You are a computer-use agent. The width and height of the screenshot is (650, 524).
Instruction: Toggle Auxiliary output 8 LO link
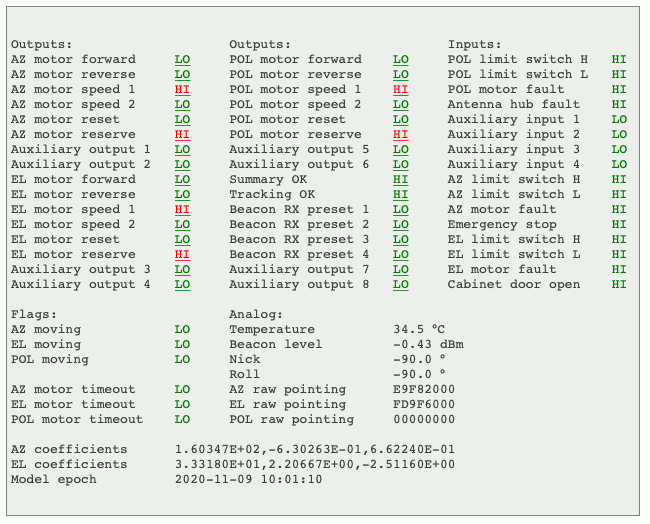click(x=400, y=285)
